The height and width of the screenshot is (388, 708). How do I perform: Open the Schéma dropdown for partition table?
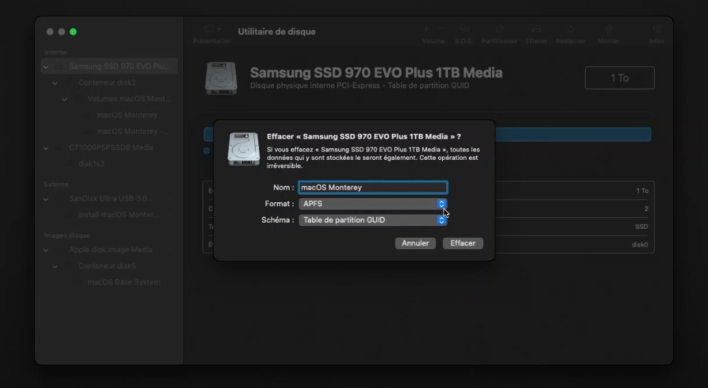[x=373, y=220]
